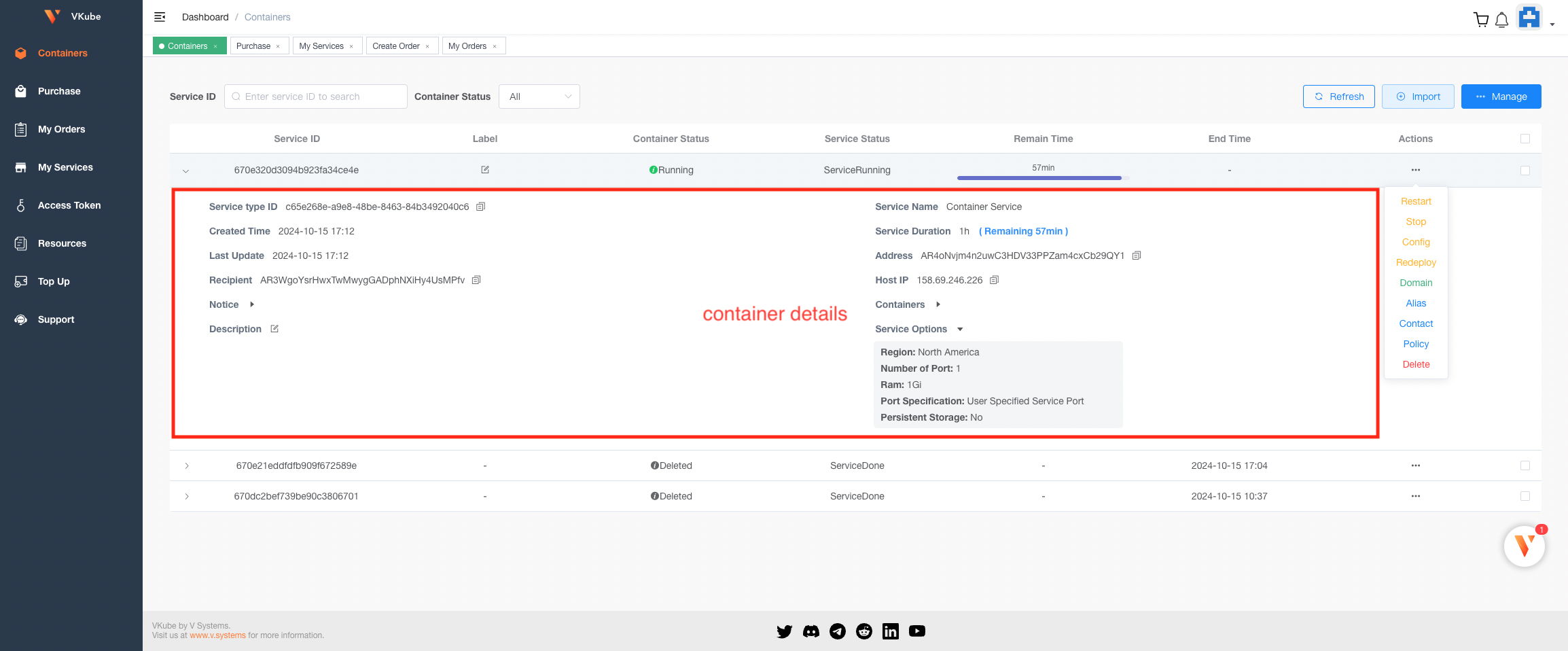Expand the Containers section
1568x651 pixels.
(x=938, y=304)
